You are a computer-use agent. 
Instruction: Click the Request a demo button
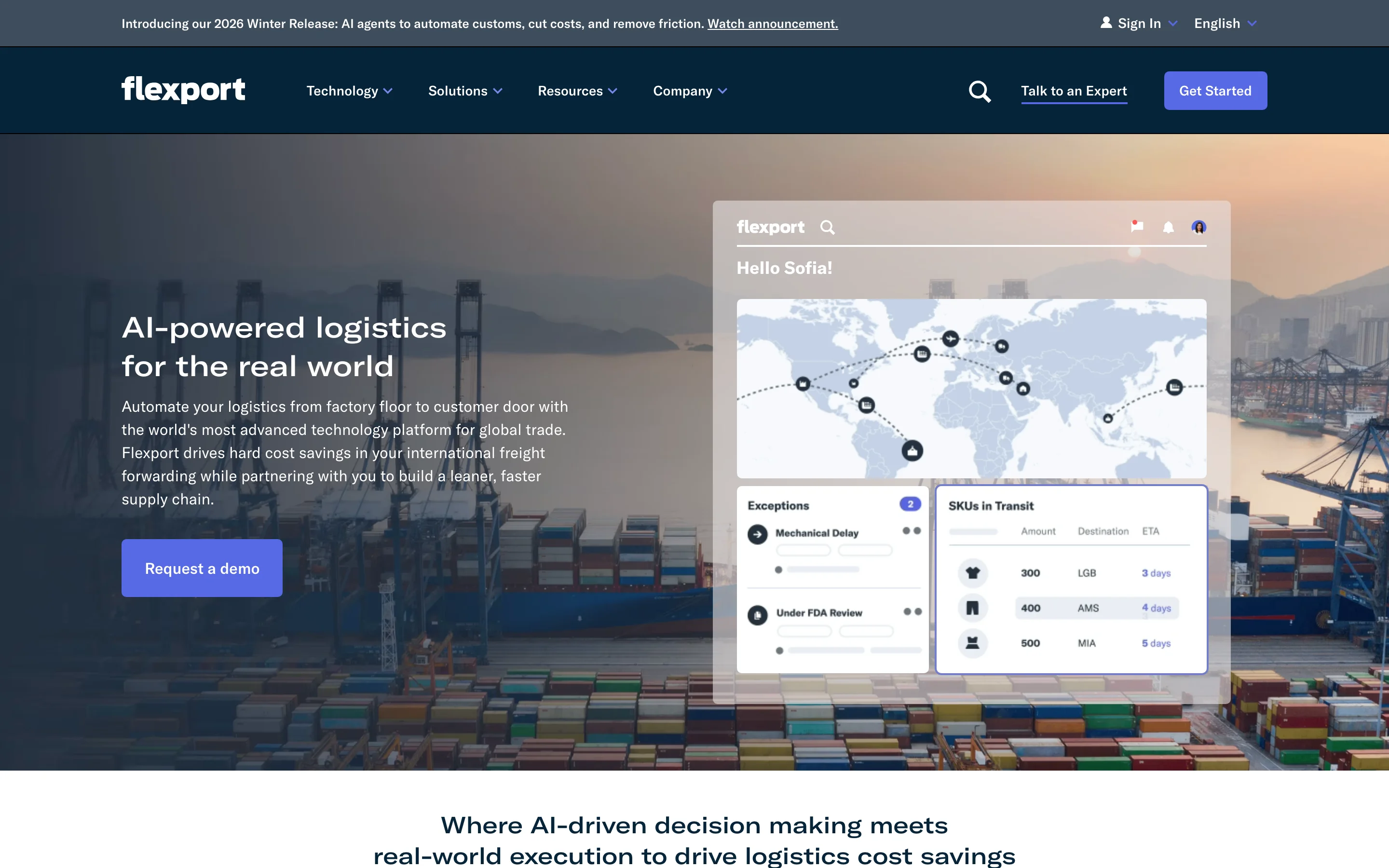pyautogui.click(x=202, y=568)
